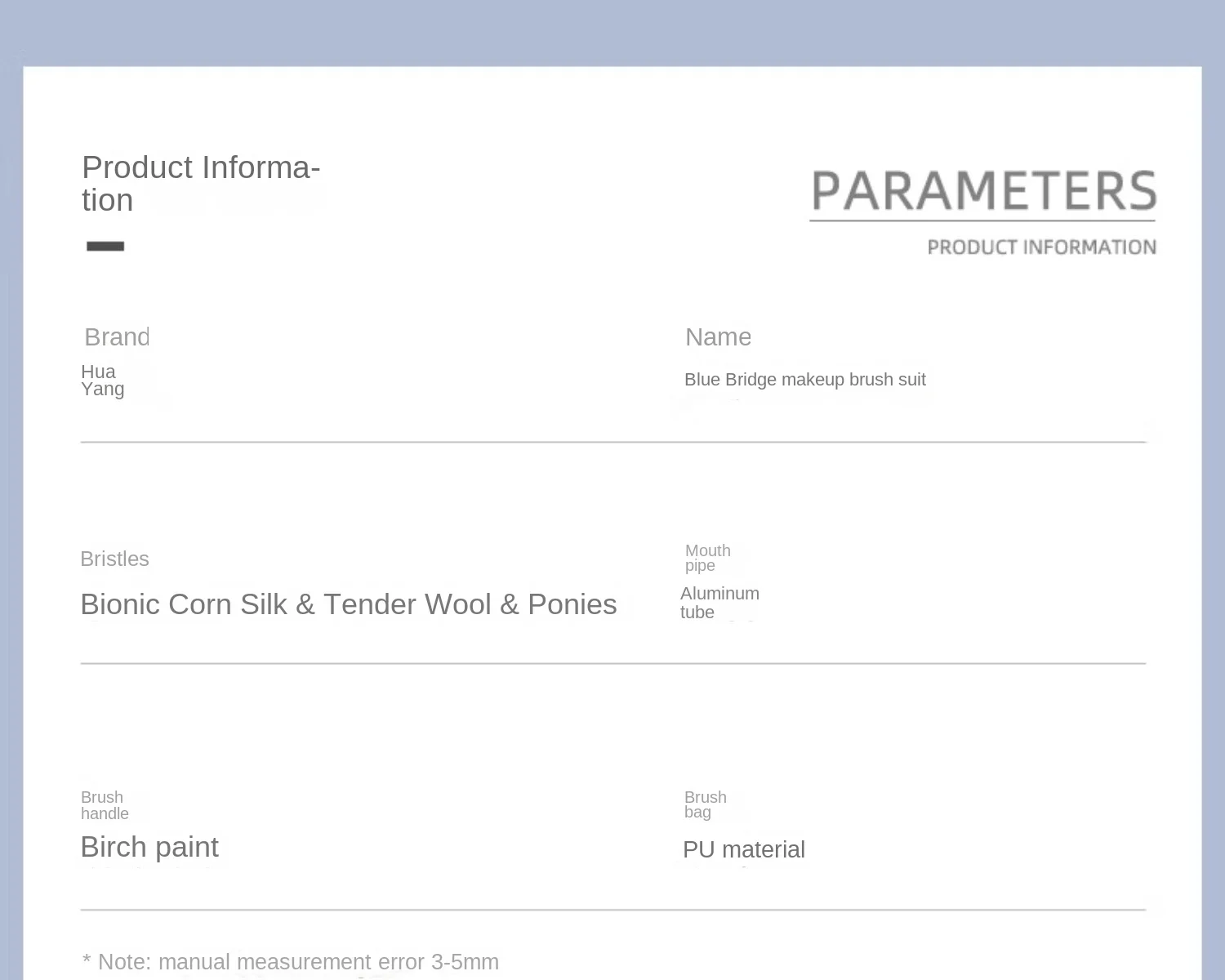Select the Brand label
This screenshot has width=1225, height=980.
[117, 336]
